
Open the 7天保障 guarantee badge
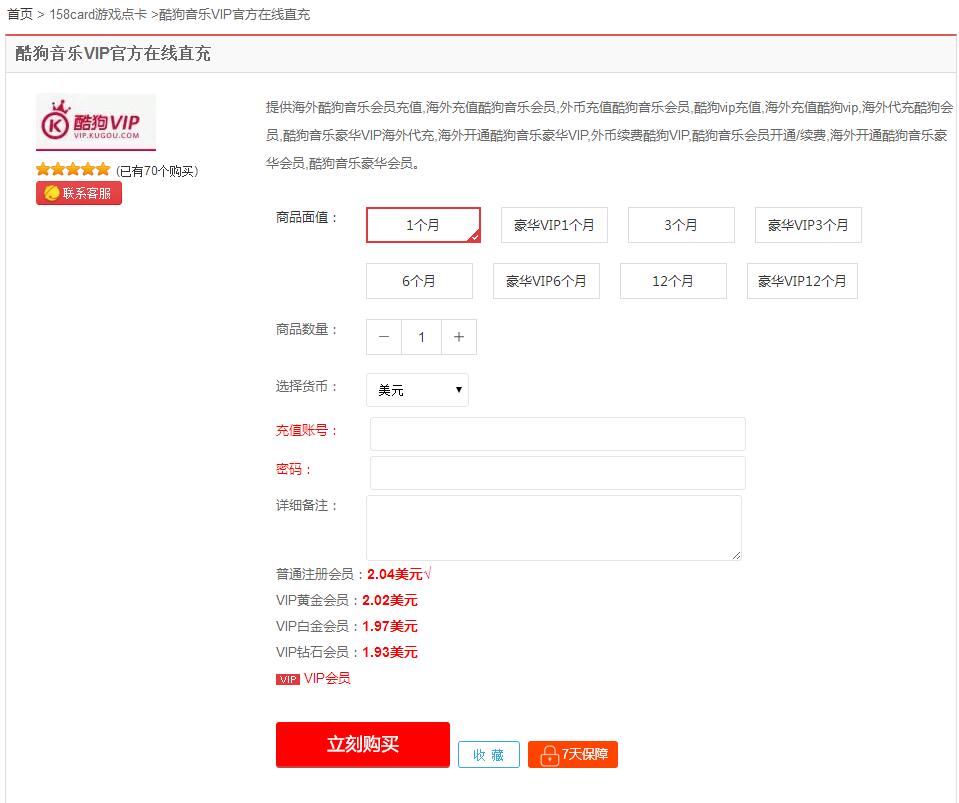[x=573, y=754]
